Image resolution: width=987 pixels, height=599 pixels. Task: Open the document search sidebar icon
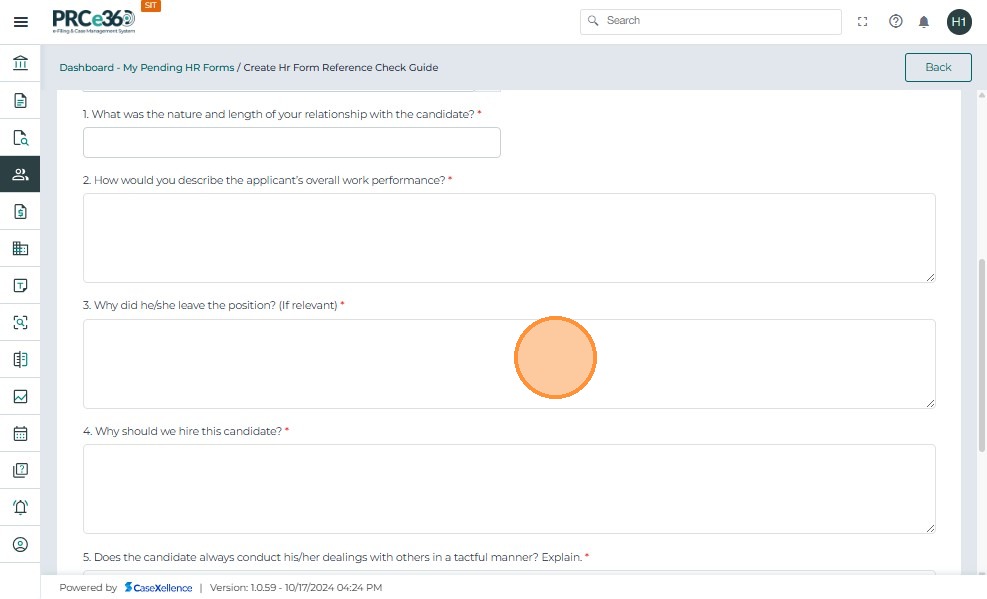click(20, 138)
